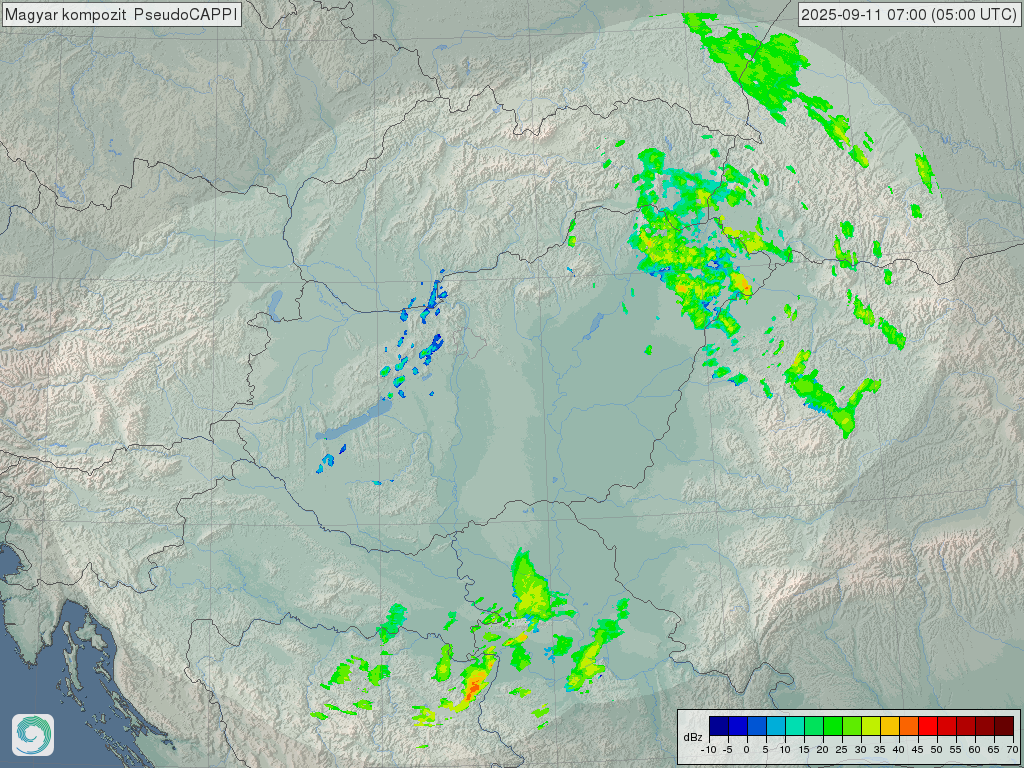The image size is (1024, 768).
Task: Click the '15' legend scale value
Action: click(804, 750)
